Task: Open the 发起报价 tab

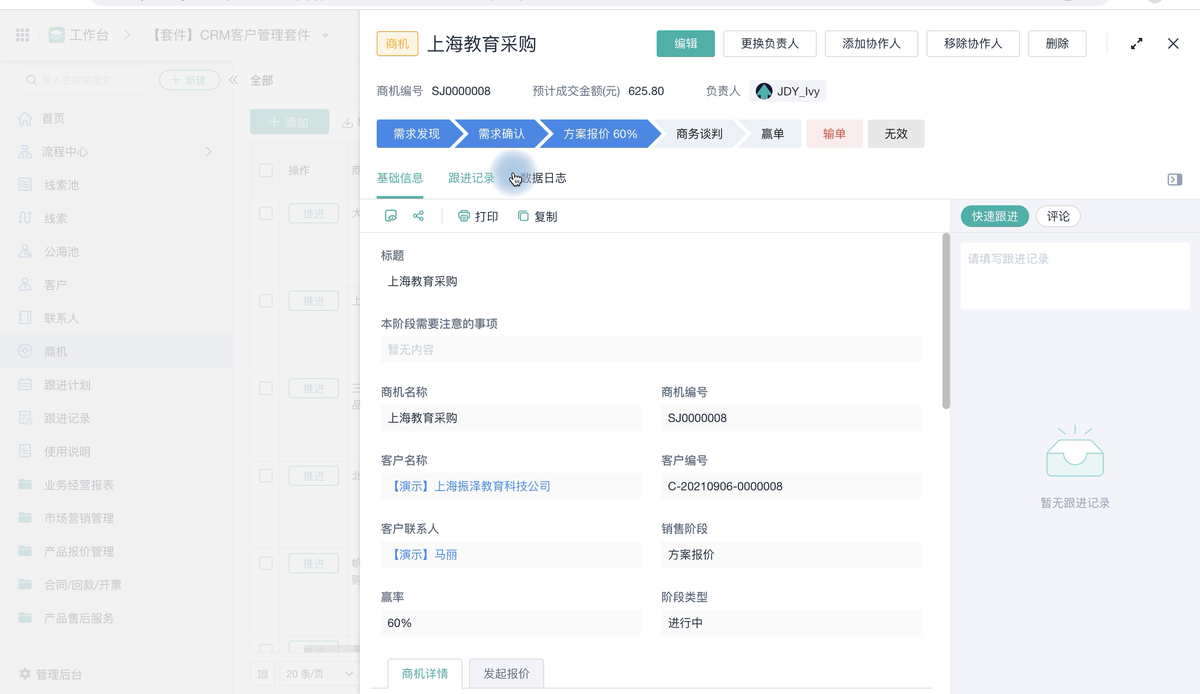Action: [x=506, y=674]
